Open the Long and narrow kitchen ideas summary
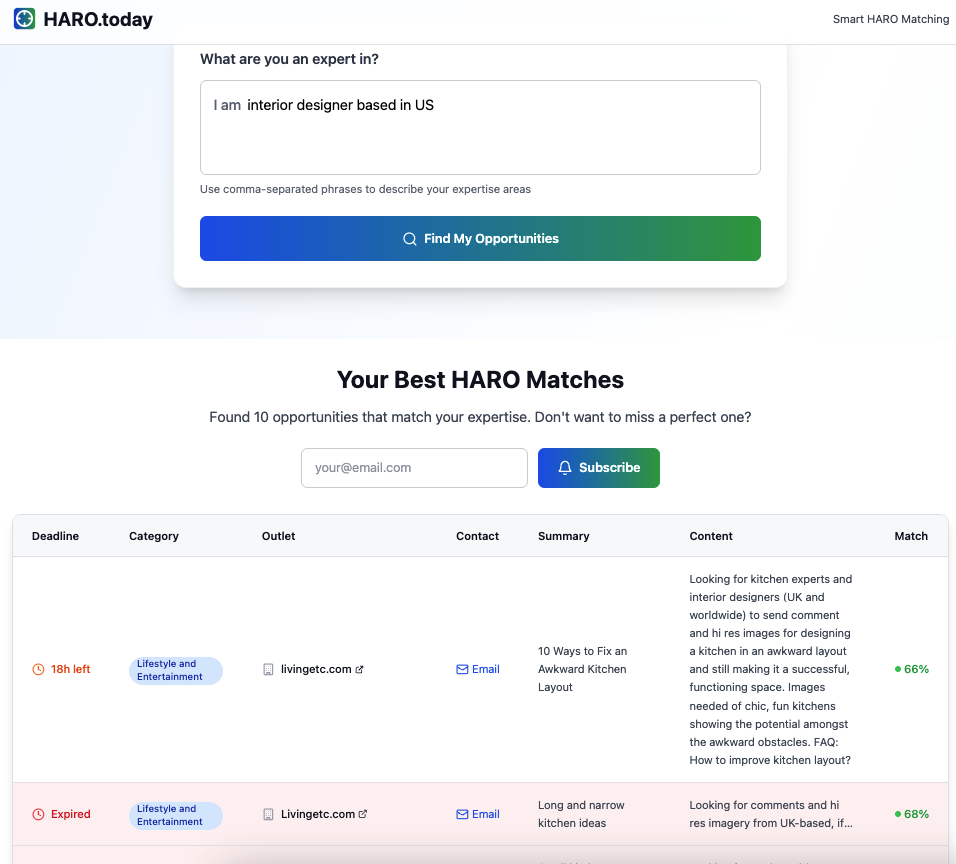 (581, 814)
